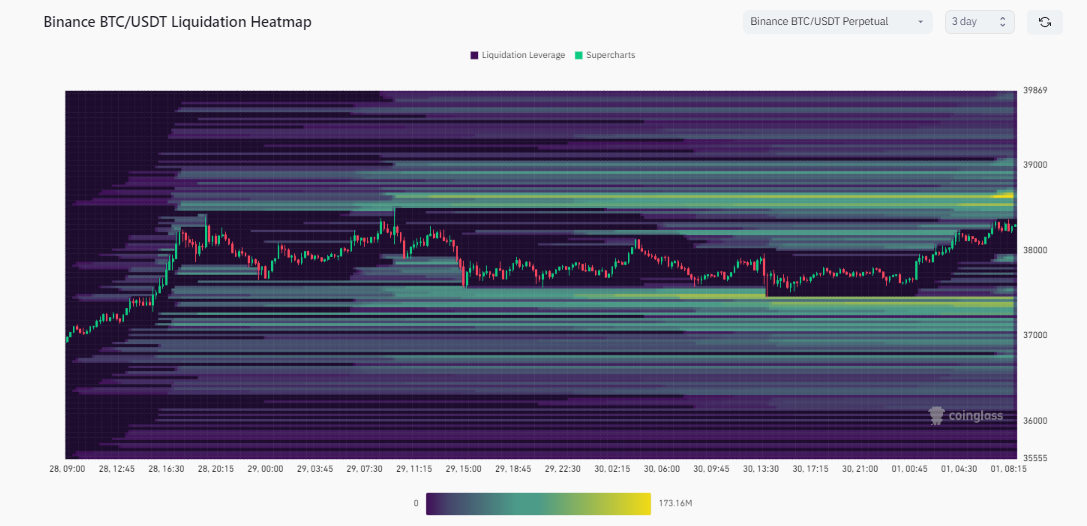Click the 28, 09:00 time axis label
1087x526 pixels.
tap(67, 468)
